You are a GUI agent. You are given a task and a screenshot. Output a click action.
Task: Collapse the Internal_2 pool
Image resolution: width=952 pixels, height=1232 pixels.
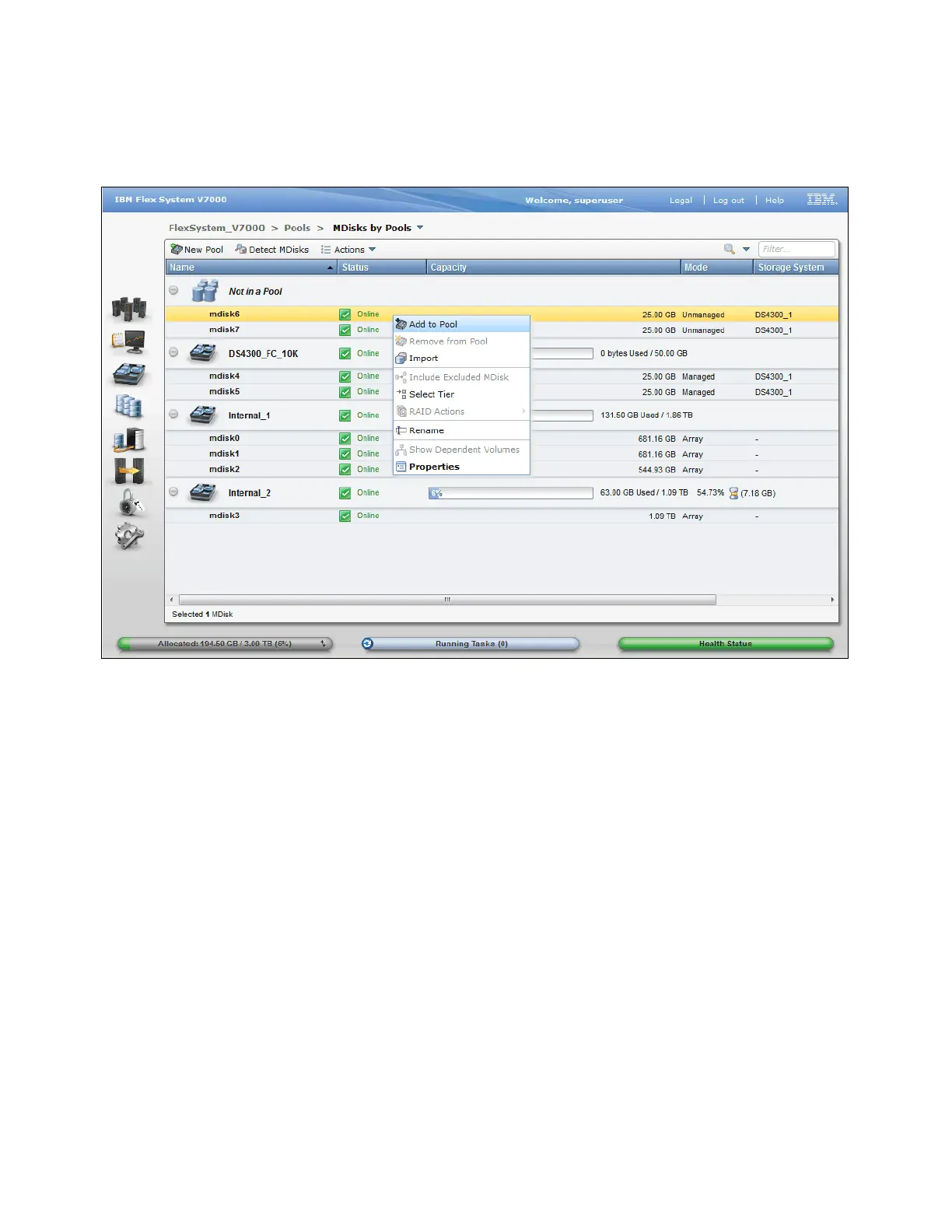(173, 492)
